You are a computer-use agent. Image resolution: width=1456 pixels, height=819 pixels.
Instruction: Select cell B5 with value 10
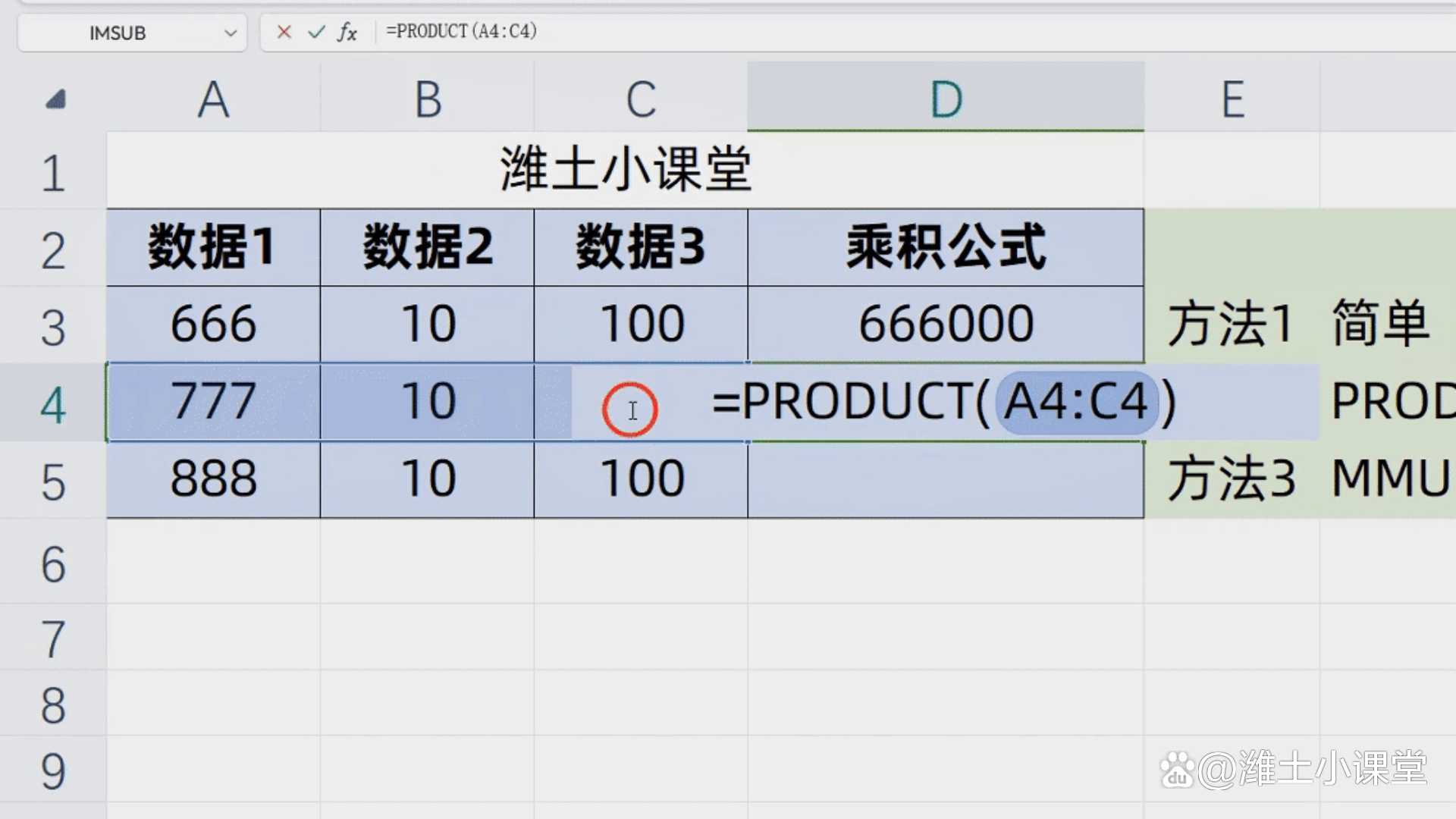tap(427, 479)
